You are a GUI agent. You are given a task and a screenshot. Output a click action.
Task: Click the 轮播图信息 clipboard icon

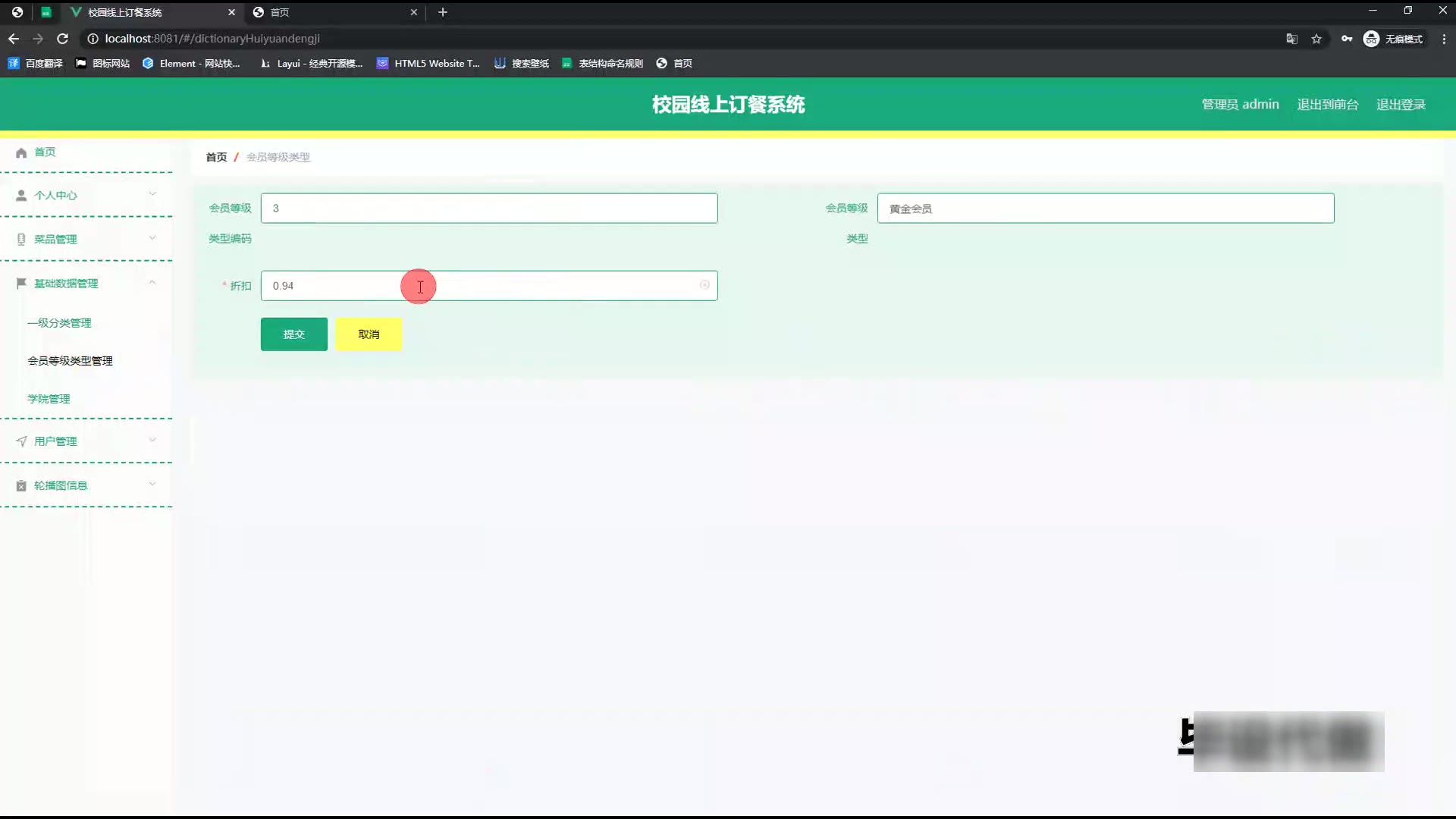[21, 485]
